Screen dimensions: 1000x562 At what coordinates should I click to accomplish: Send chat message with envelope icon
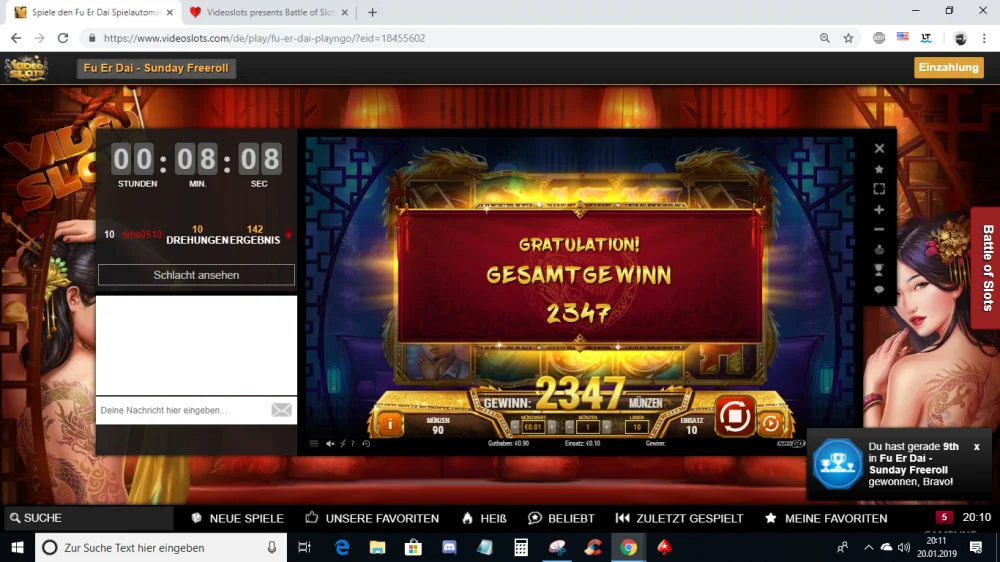click(281, 410)
